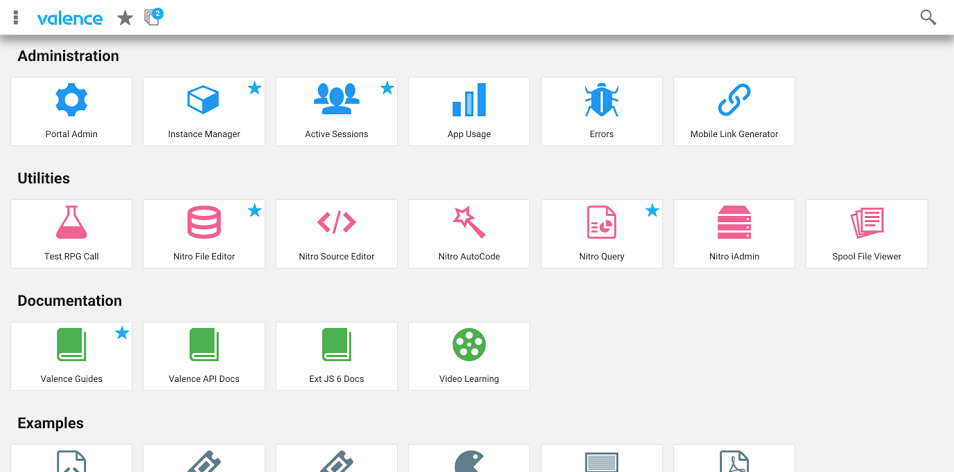The height and width of the screenshot is (472, 954).
Task: Launch Active Sessions people icon
Action: 336,99
